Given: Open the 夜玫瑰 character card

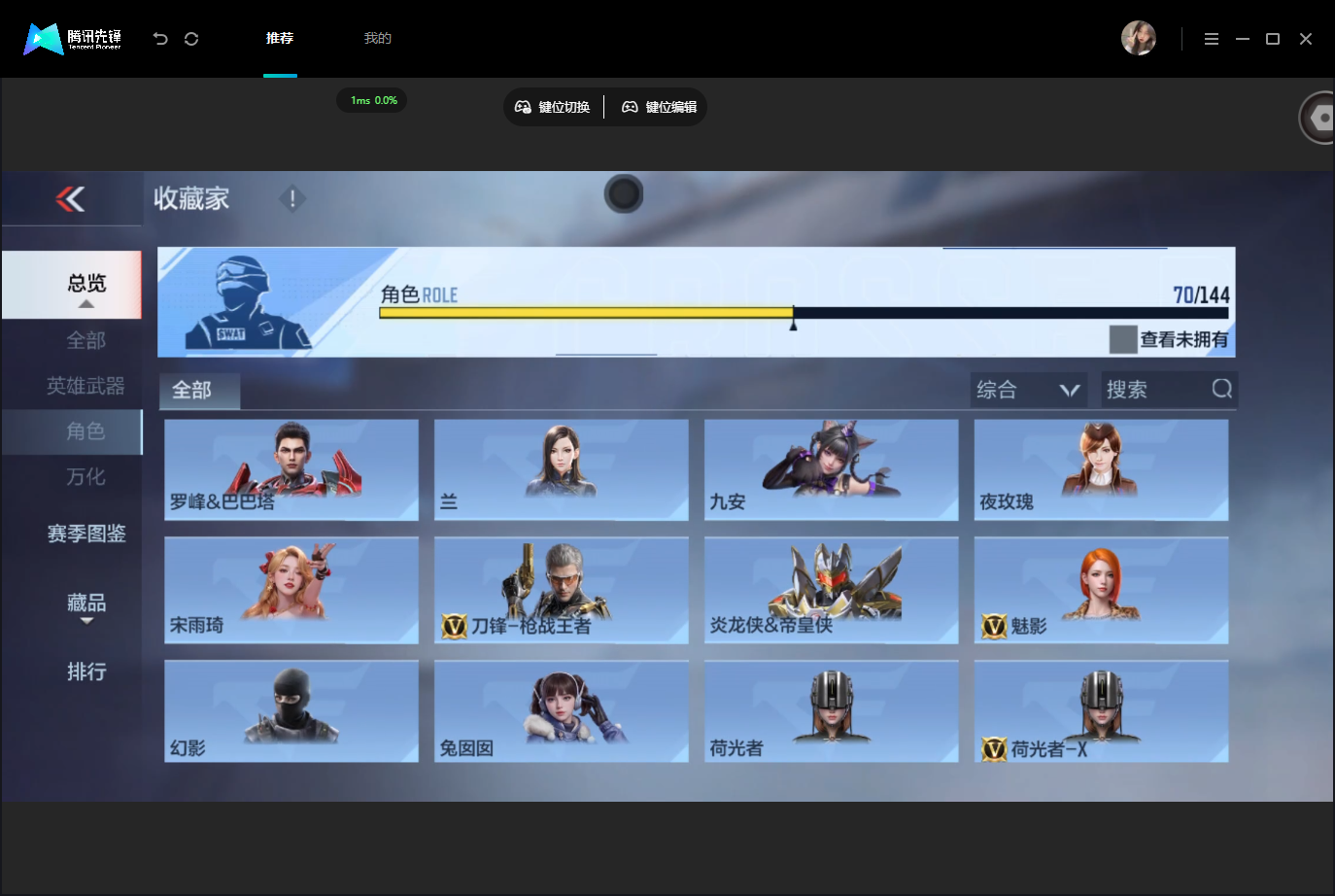Looking at the screenshot, I should [x=1102, y=469].
